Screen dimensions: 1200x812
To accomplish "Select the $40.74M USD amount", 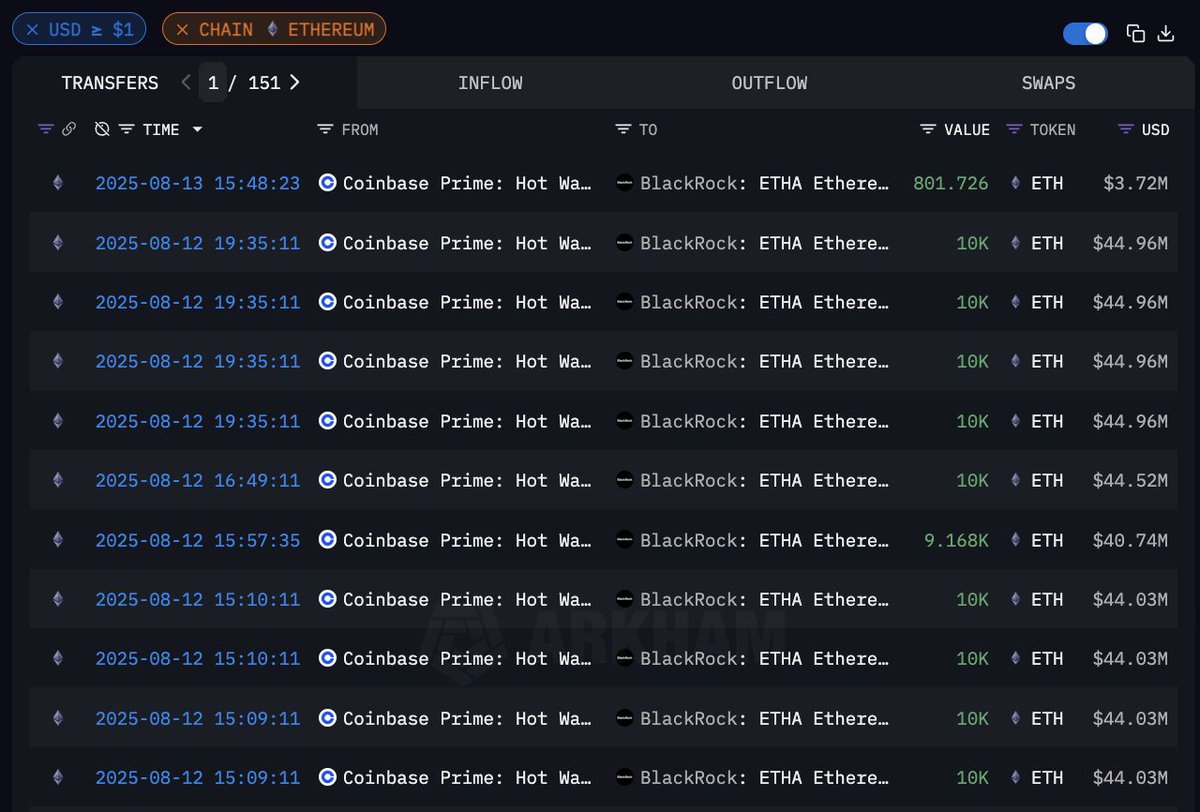I will click(x=1129, y=540).
